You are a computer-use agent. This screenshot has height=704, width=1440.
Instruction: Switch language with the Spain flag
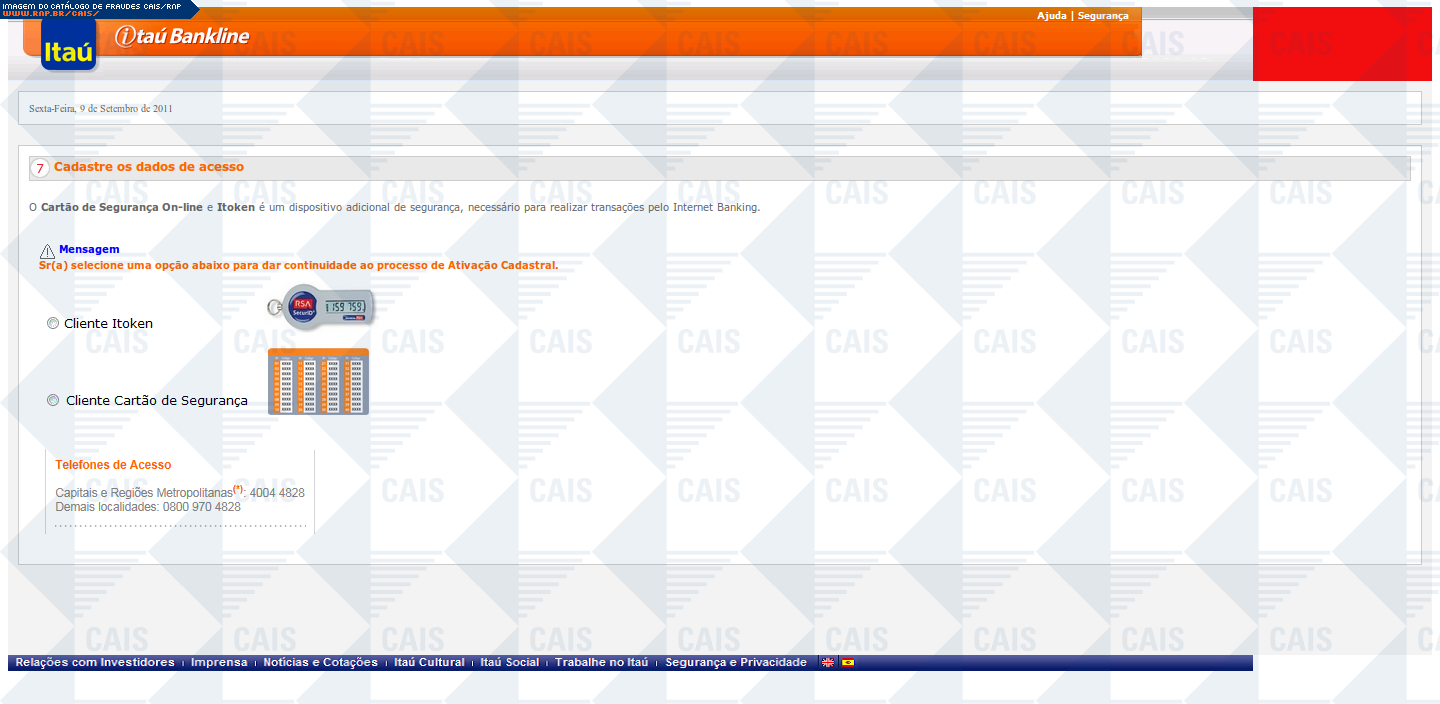(848, 662)
